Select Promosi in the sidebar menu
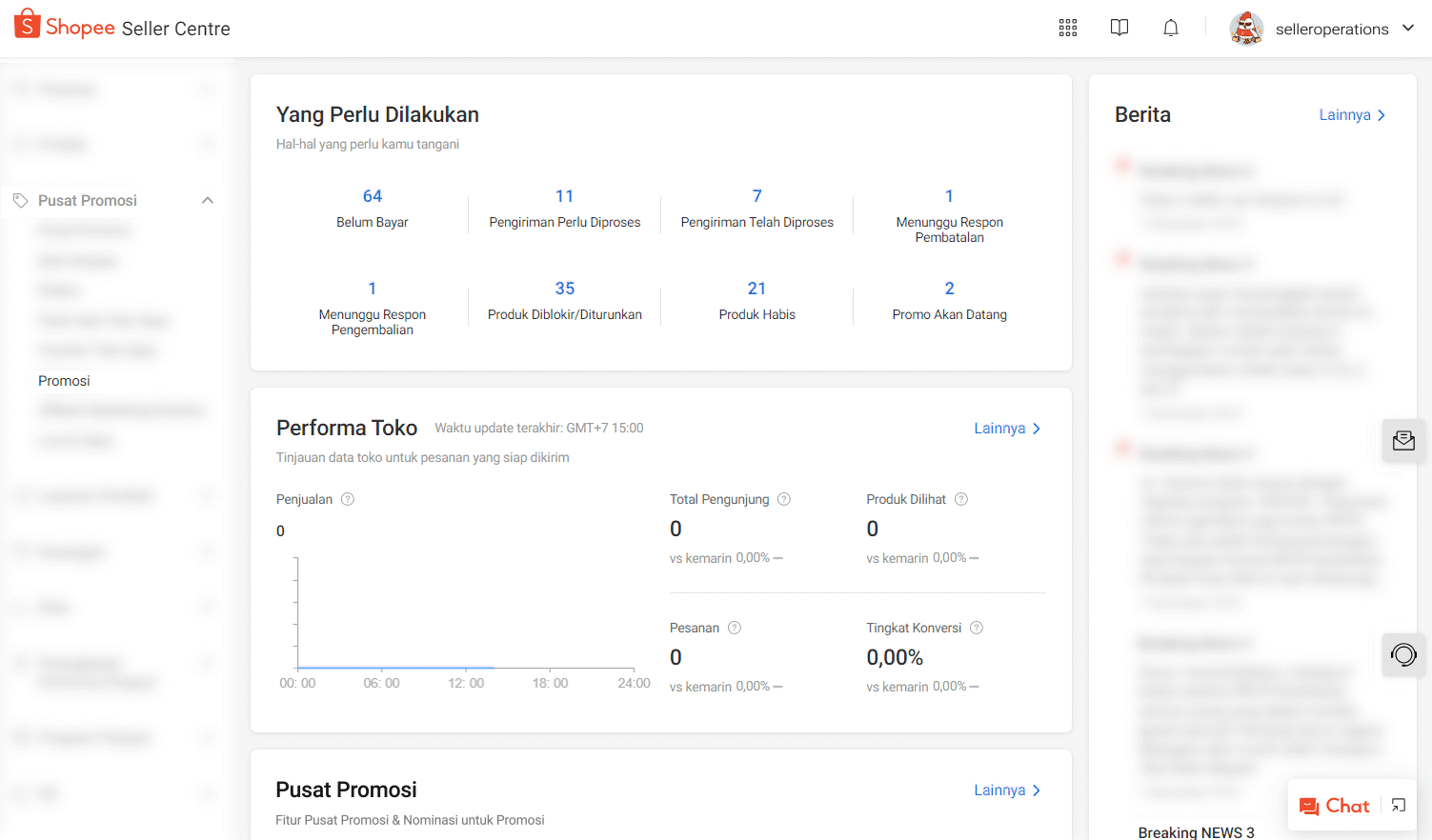1432x840 pixels. [x=64, y=381]
